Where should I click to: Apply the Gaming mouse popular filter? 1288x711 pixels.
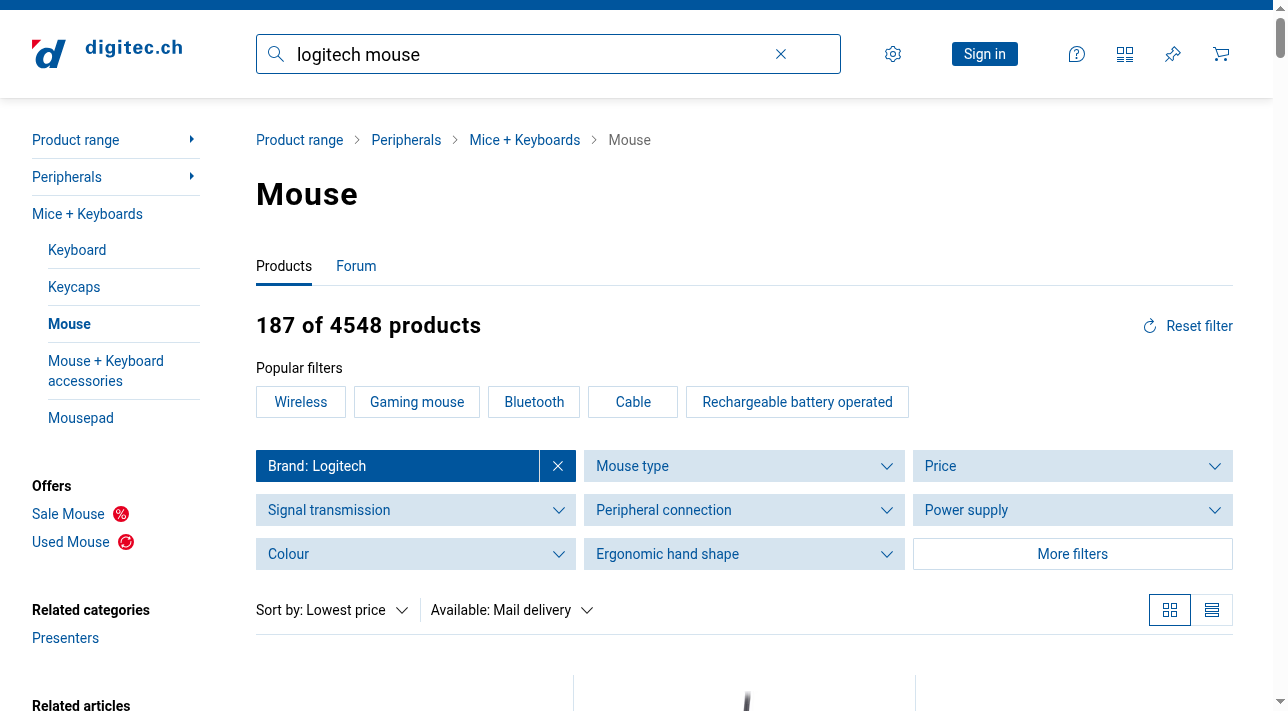[x=417, y=402]
